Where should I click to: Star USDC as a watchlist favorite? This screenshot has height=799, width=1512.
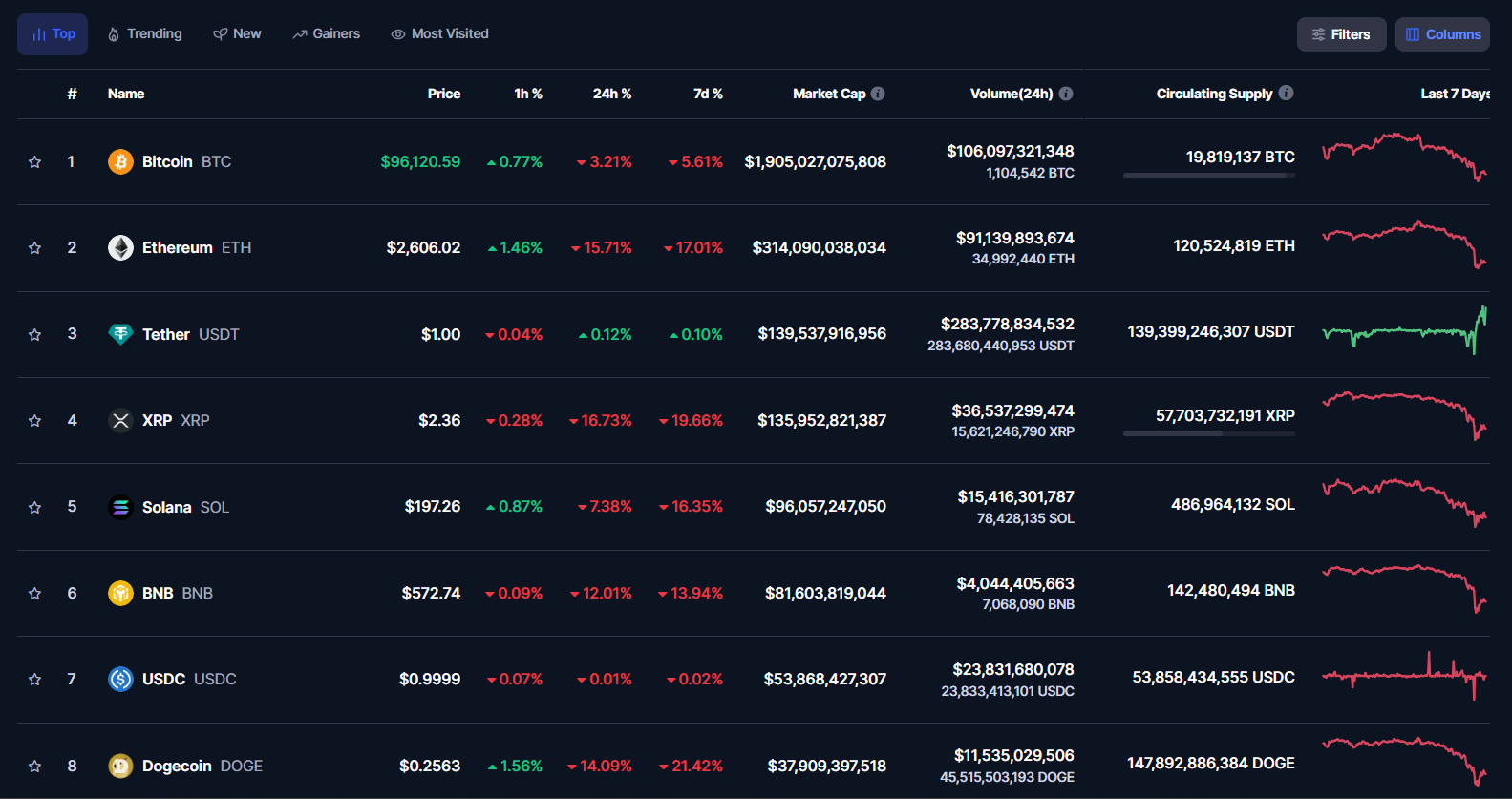[x=34, y=680]
